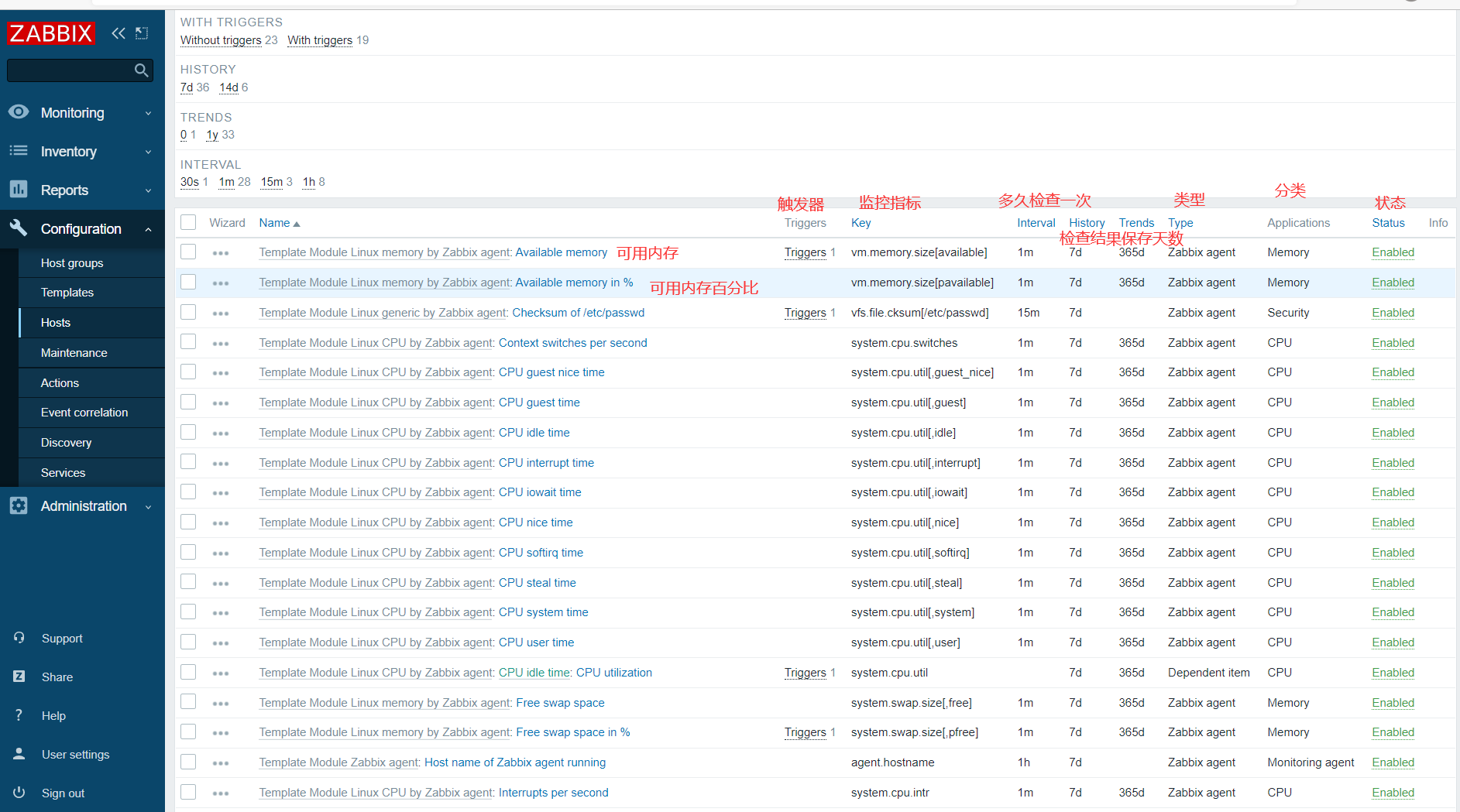
Task: Open Discovery in Configuration menu
Action: (x=67, y=443)
